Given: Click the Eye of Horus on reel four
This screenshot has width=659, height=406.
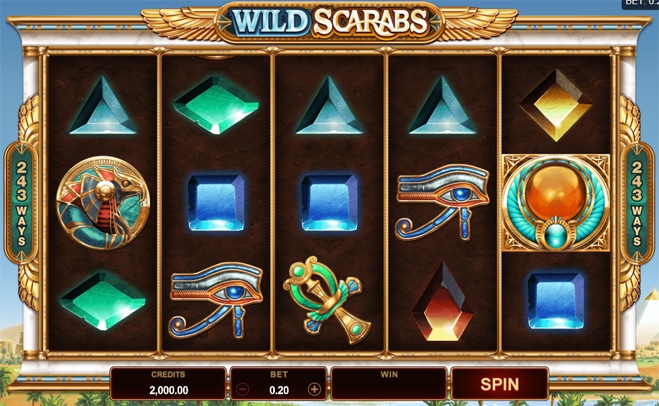Looking at the screenshot, I should 442,203.
